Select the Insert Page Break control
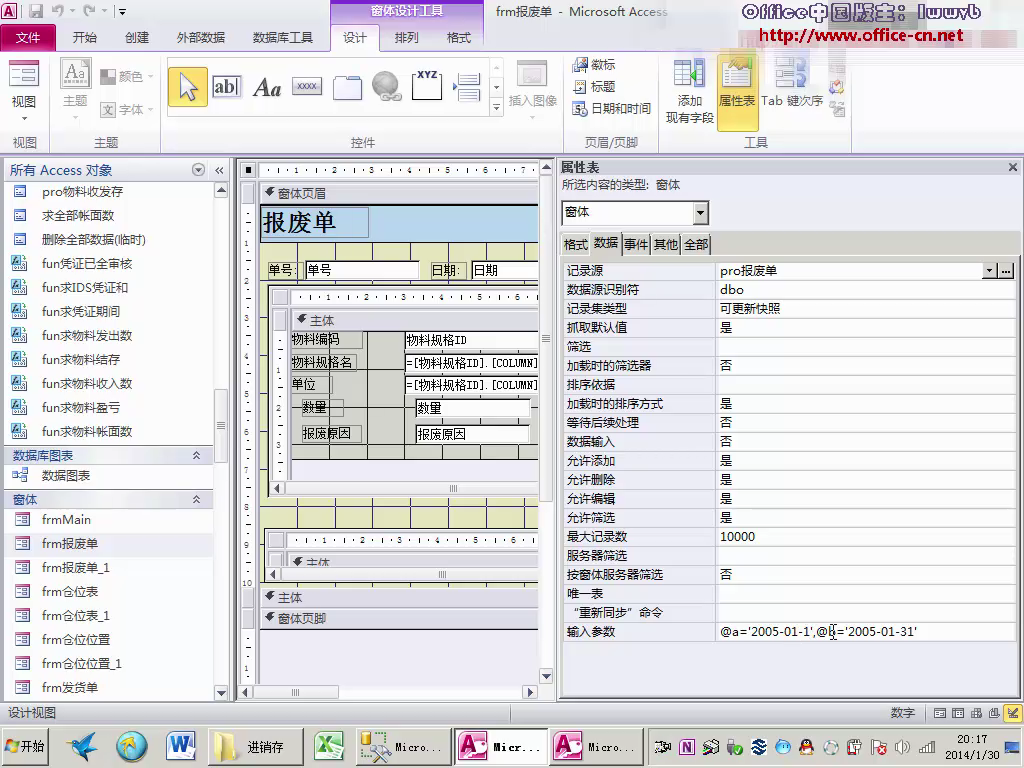 point(467,87)
